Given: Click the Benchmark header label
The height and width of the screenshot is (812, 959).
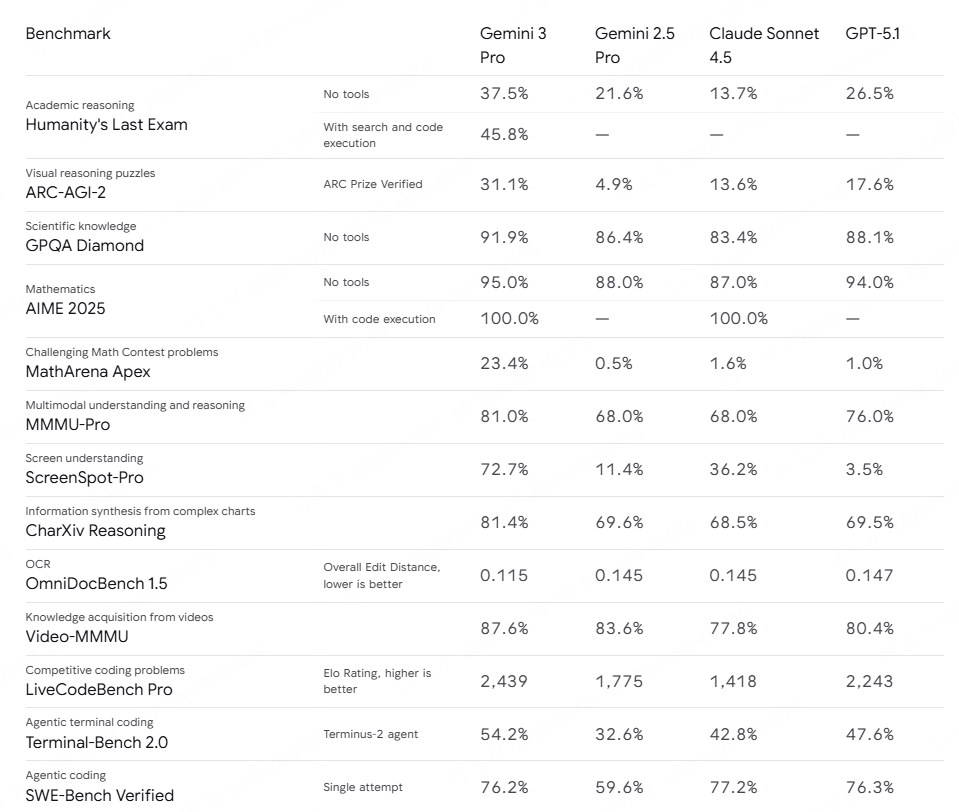Looking at the screenshot, I should [x=68, y=34].
